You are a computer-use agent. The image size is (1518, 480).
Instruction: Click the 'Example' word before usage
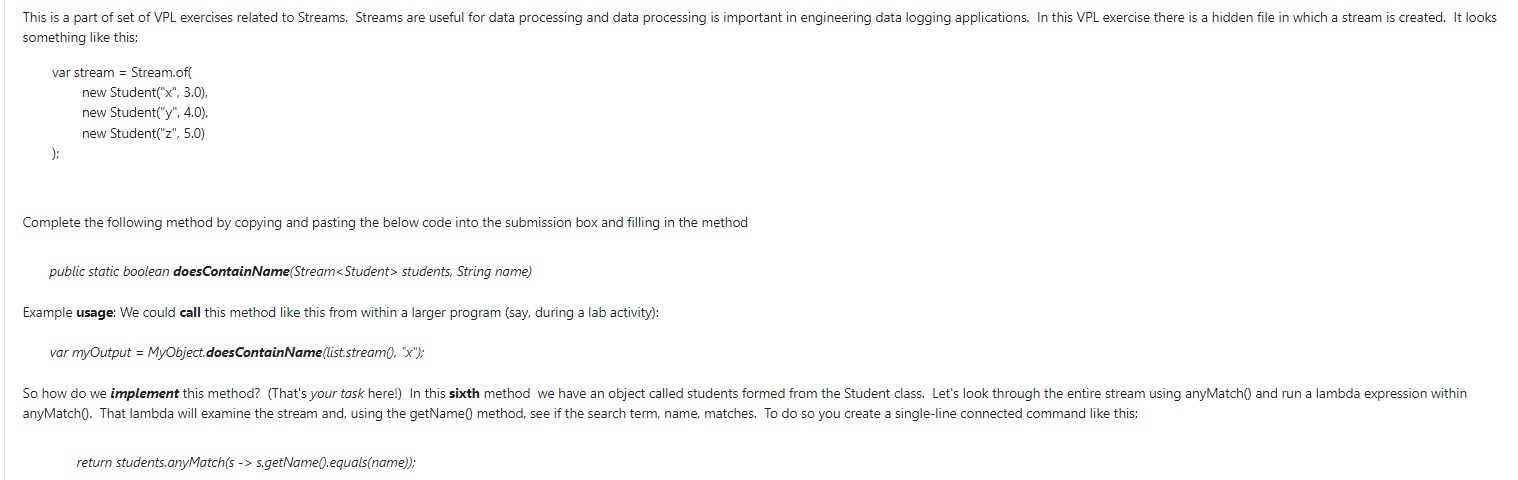tap(47, 313)
